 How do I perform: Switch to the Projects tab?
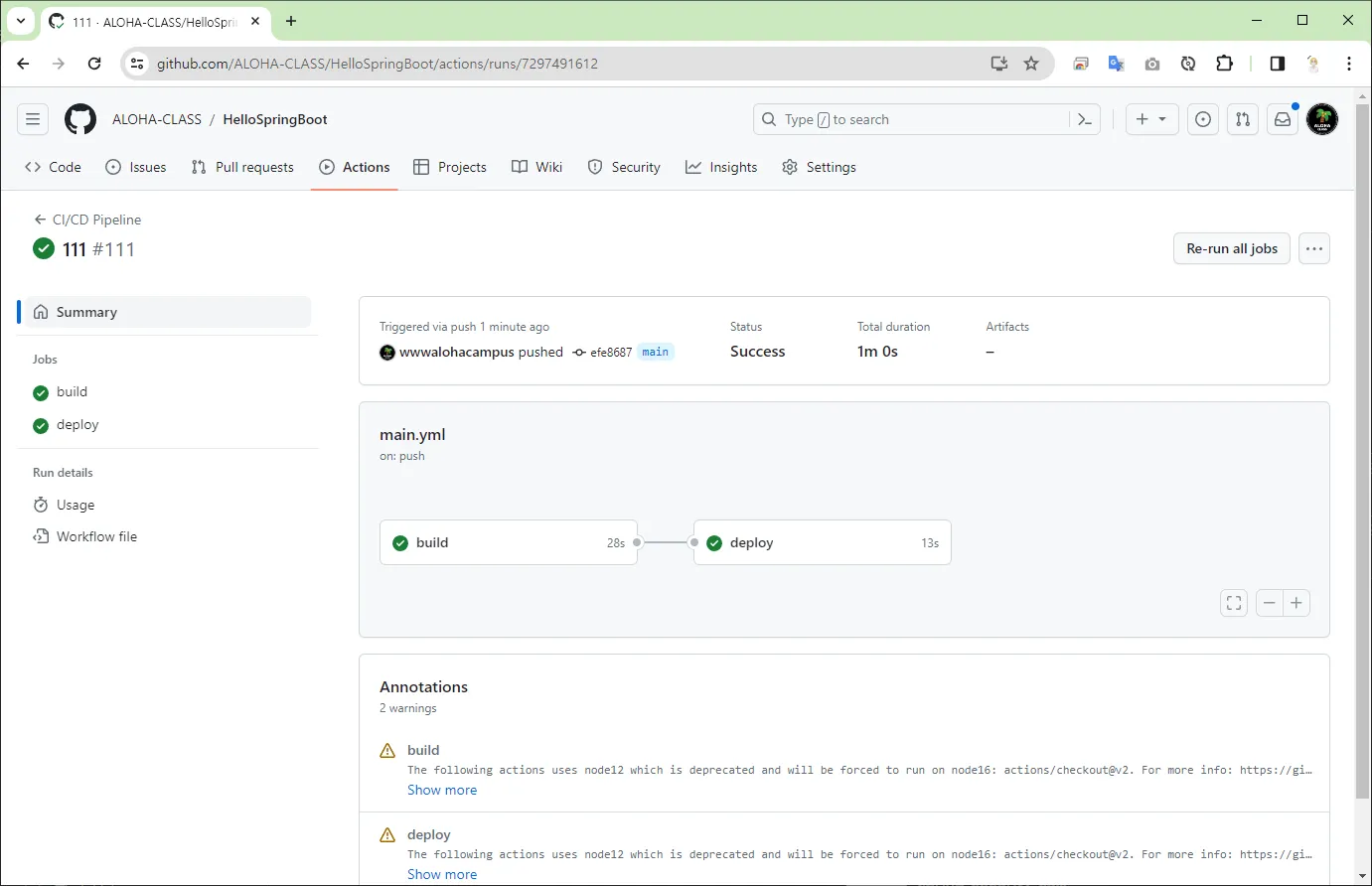point(450,167)
